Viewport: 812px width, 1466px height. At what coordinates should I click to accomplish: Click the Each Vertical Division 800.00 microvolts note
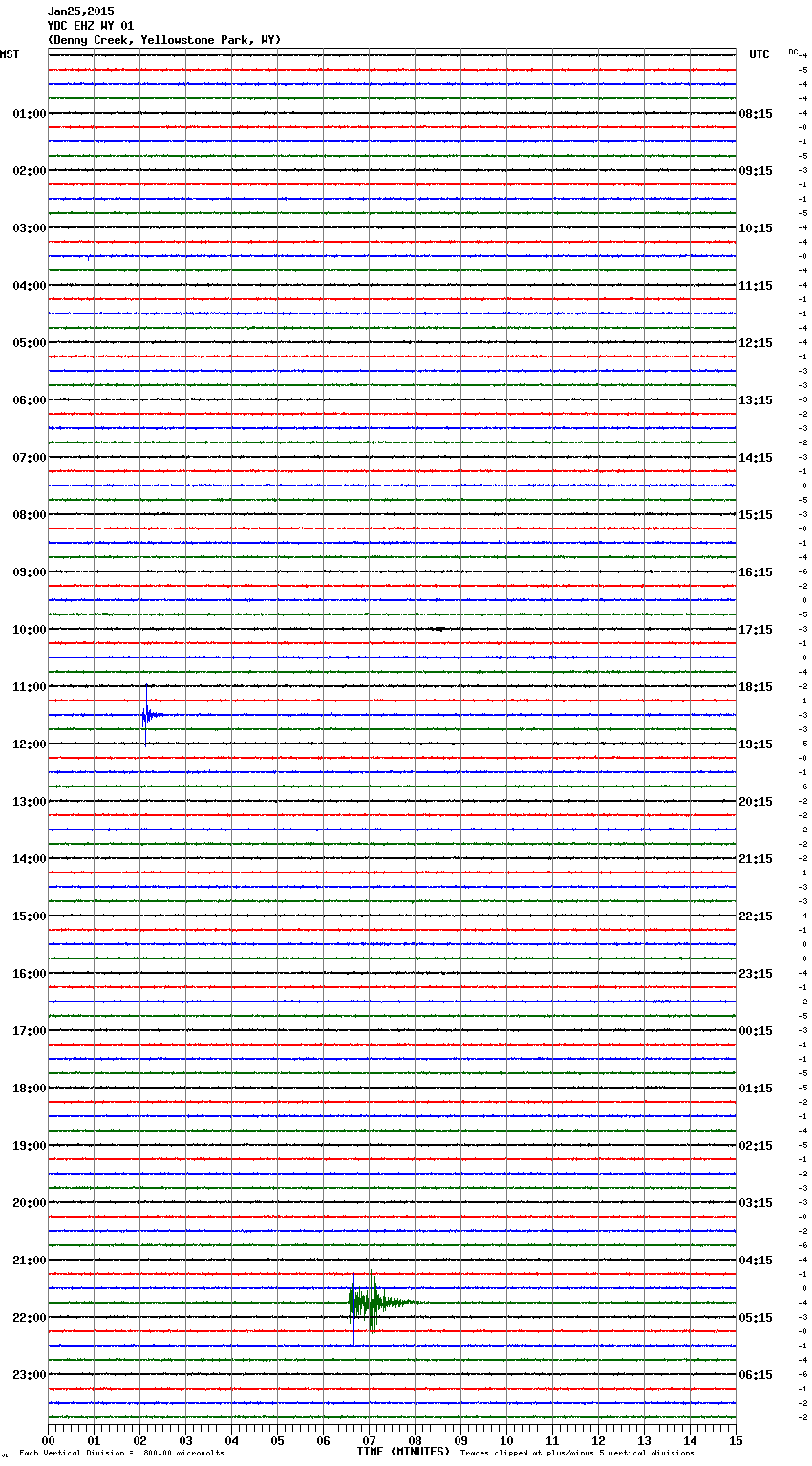click(121, 1454)
